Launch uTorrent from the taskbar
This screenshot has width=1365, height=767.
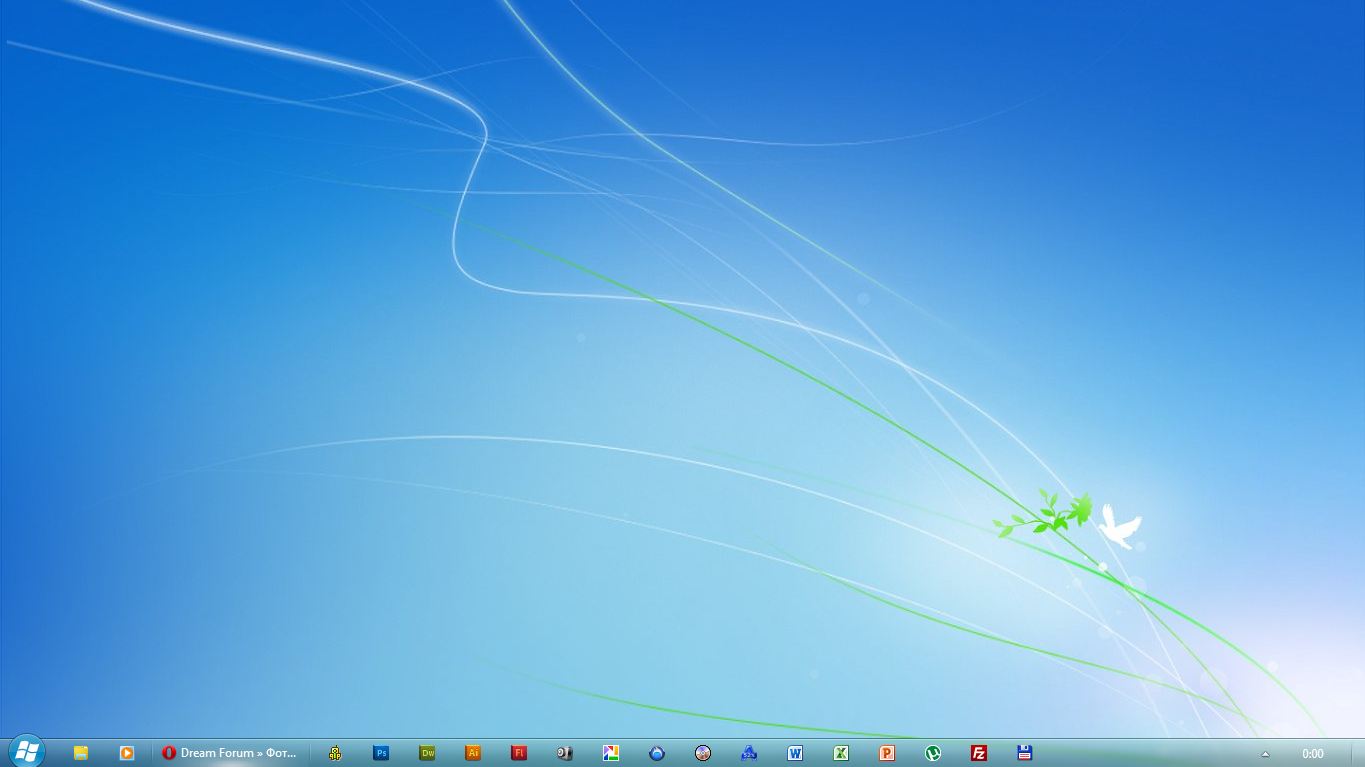933,753
